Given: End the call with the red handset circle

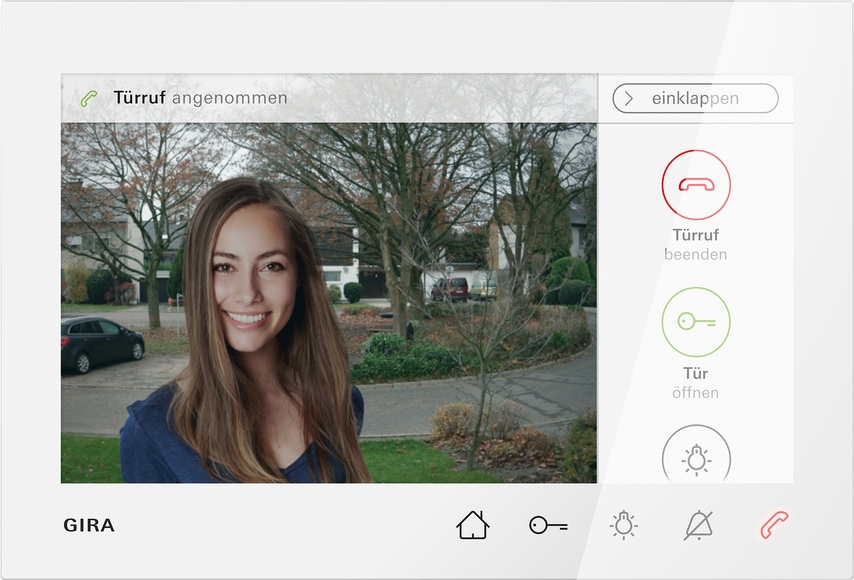Looking at the screenshot, I should 695,185.
